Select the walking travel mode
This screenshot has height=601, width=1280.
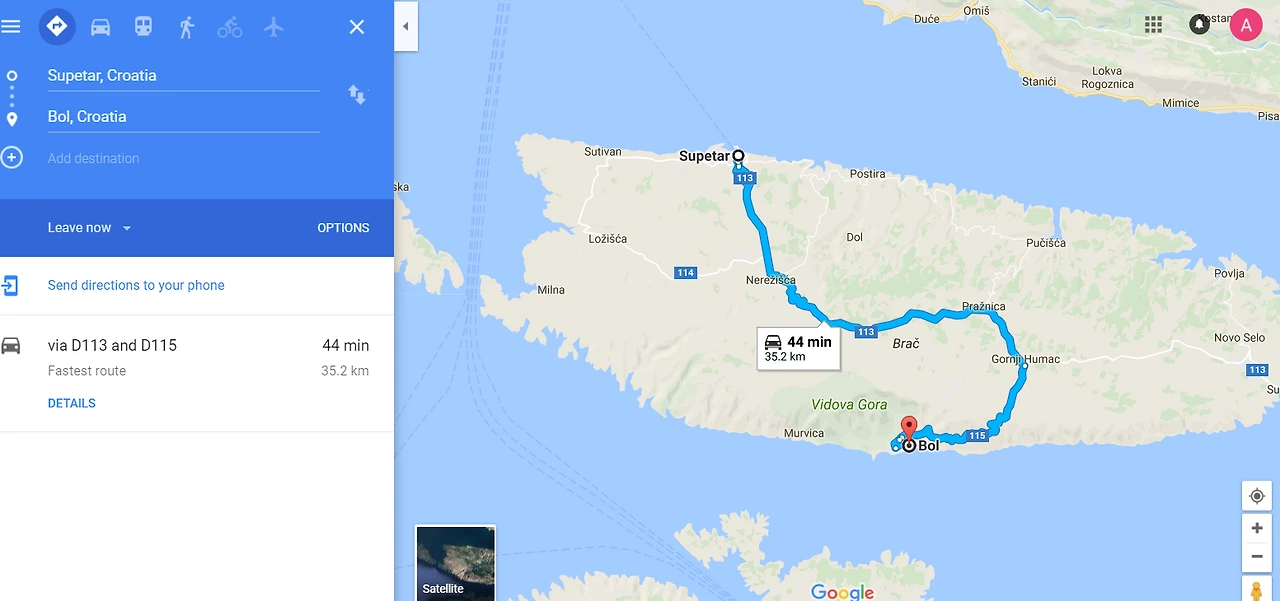click(186, 27)
